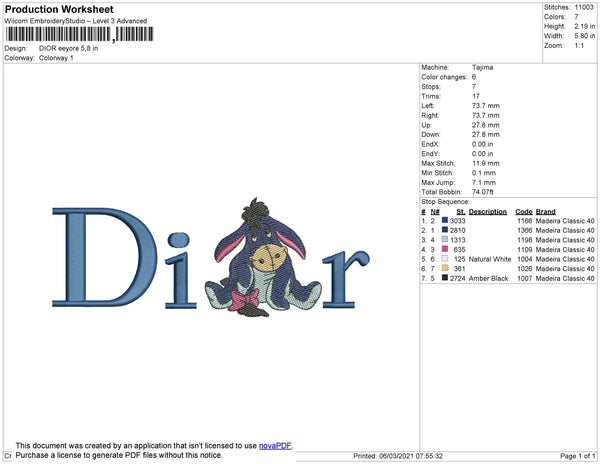Screen dimensions: 600x464
Task: Click design name 'DIOR eeyore 5,8 in'
Action: (68, 49)
